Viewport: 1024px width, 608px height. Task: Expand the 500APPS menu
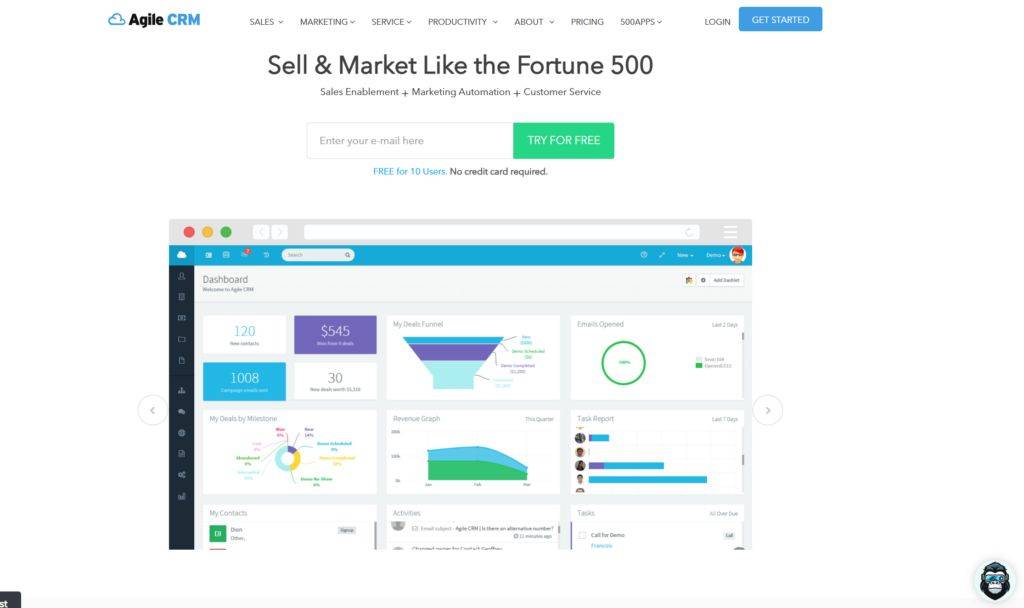pyautogui.click(x=641, y=22)
